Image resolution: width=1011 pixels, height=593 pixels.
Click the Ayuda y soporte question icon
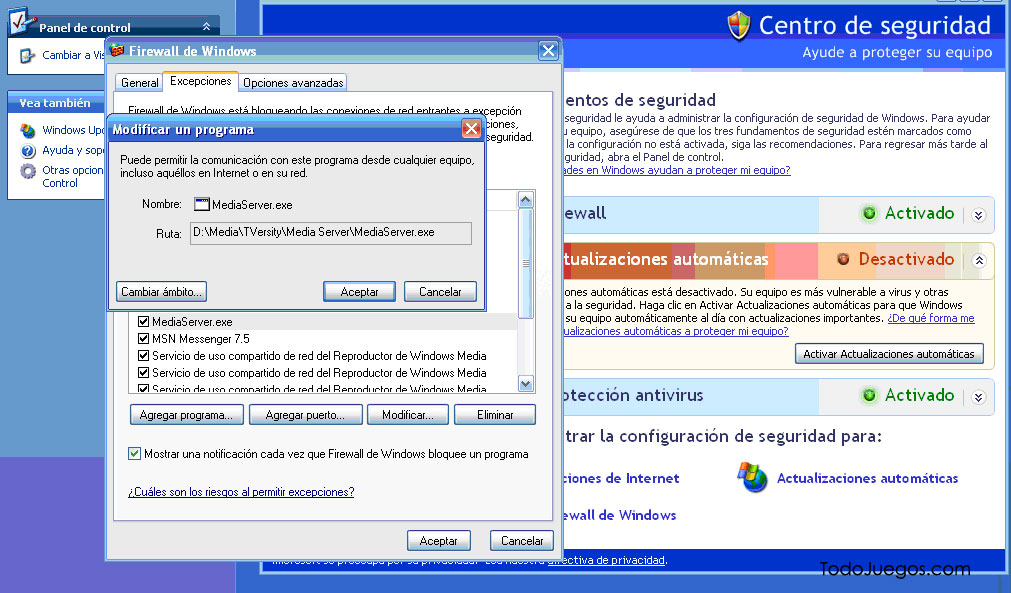(28, 151)
